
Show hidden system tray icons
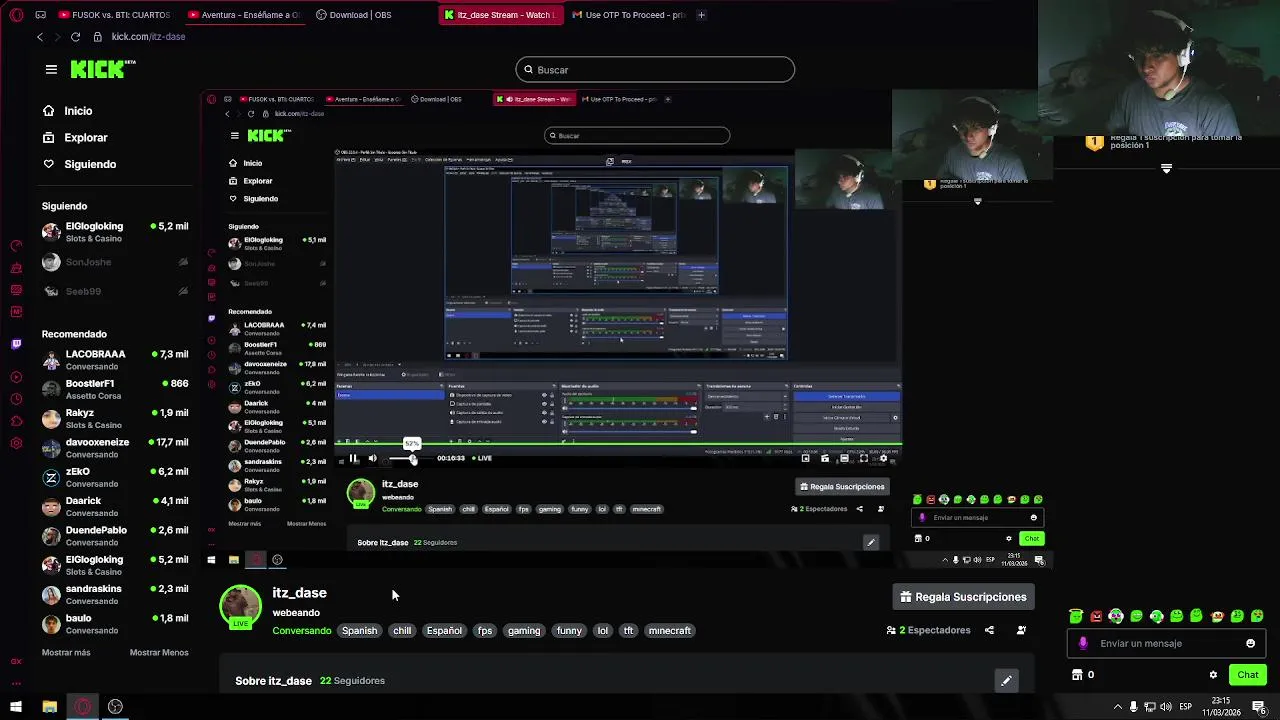click(1117, 707)
